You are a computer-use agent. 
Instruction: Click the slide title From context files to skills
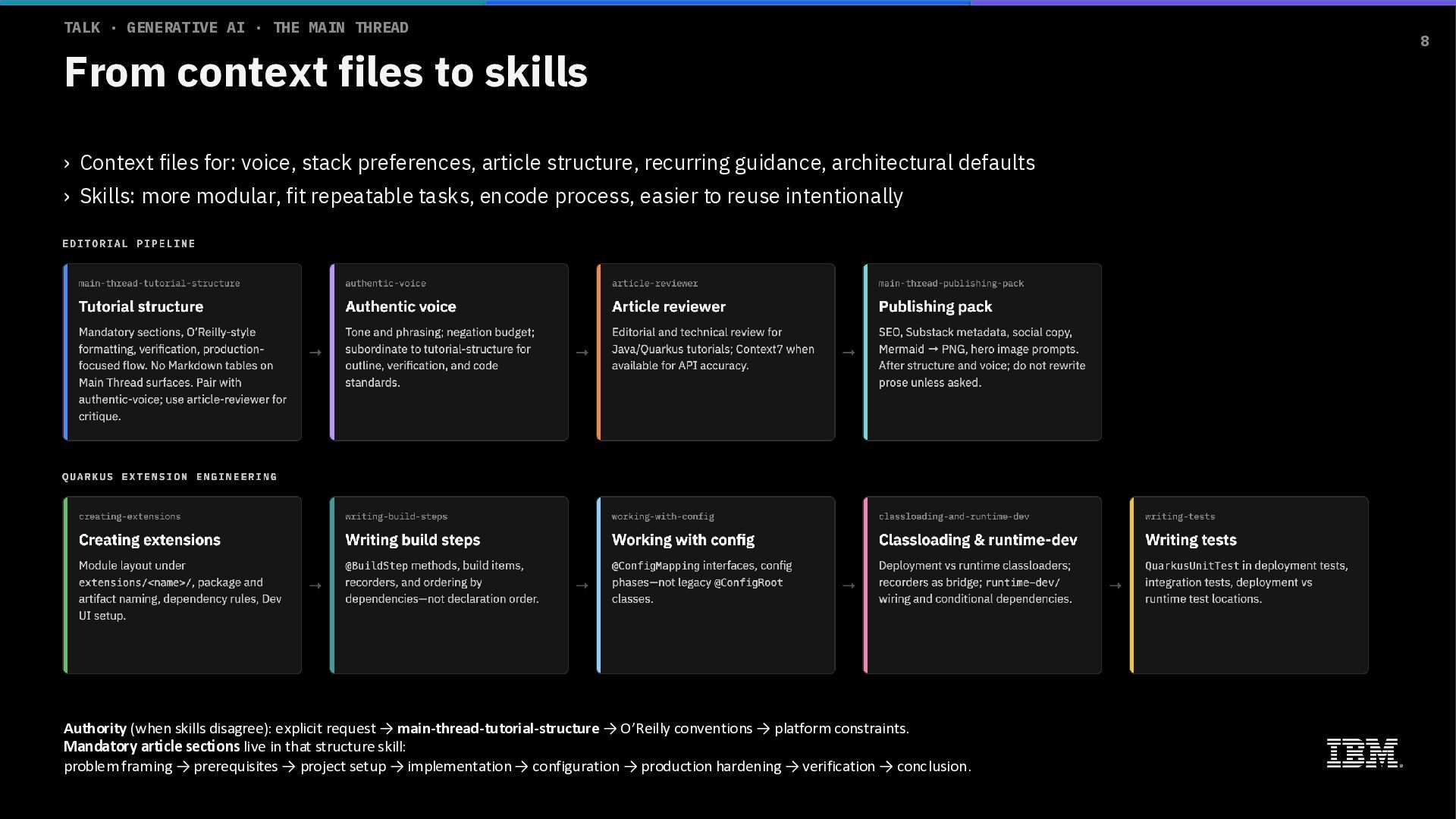(x=326, y=73)
